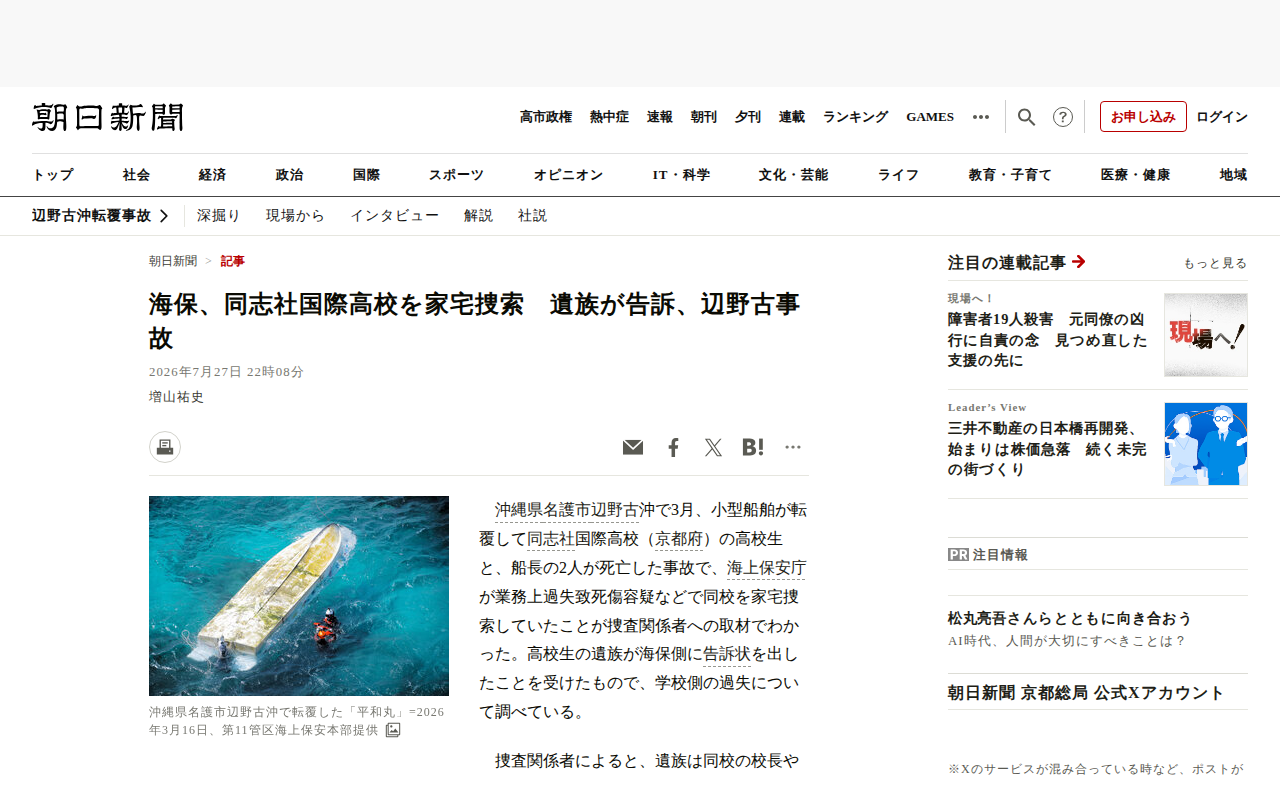Open the help question mark icon
This screenshot has height=800, width=1280.
pyautogui.click(x=1063, y=117)
